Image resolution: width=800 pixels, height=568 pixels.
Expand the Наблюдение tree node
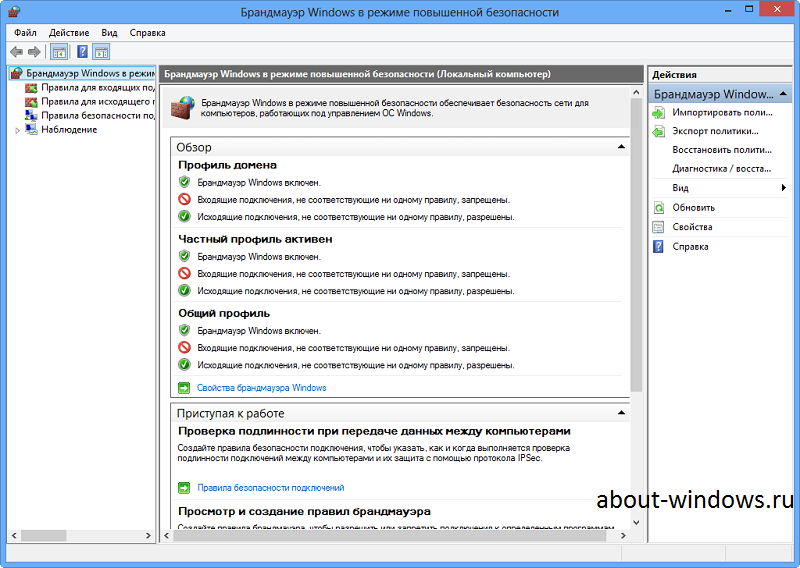click(17, 131)
